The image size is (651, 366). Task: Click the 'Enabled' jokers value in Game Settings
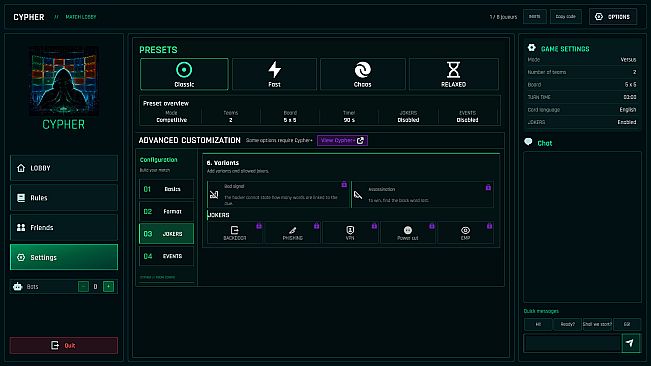[x=627, y=122]
